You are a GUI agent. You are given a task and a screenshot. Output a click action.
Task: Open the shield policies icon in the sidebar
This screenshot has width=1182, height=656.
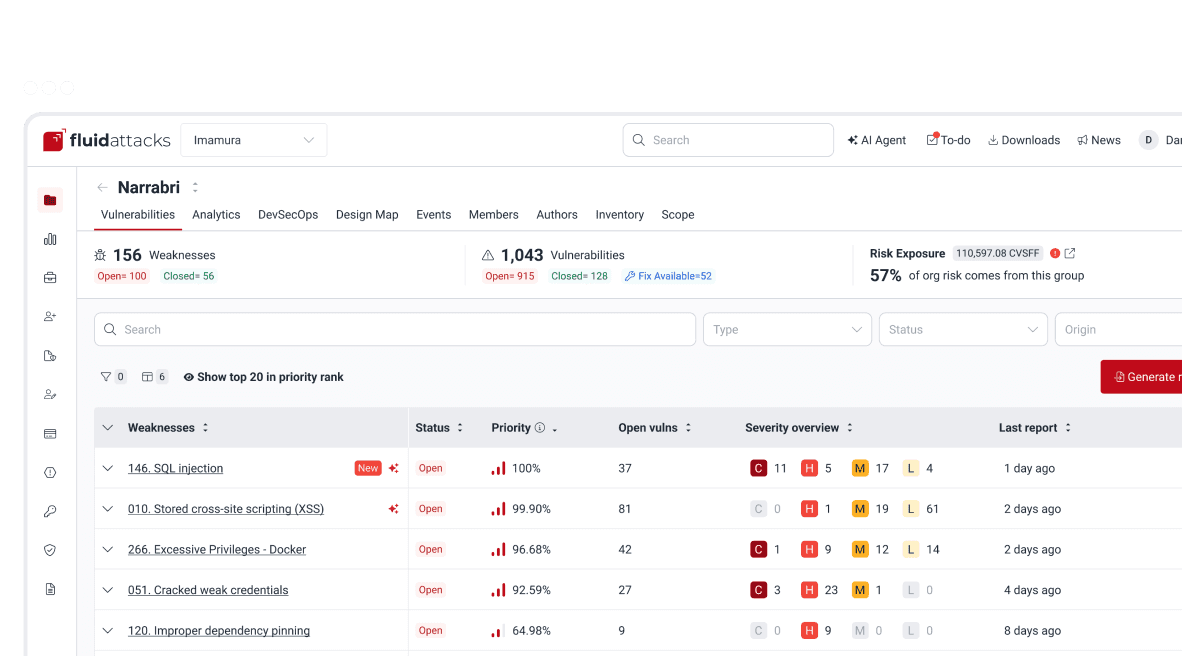point(50,549)
